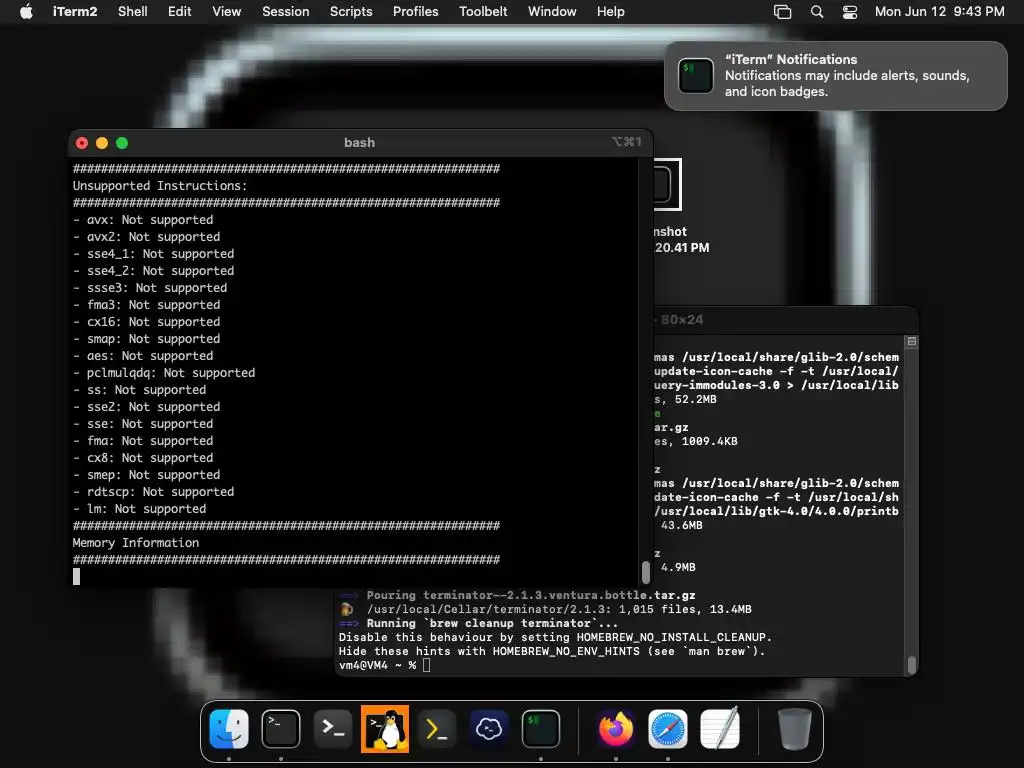Click 'pclmulqdq: Not supported' line
1024x768 pixels.
[x=164, y=372]
